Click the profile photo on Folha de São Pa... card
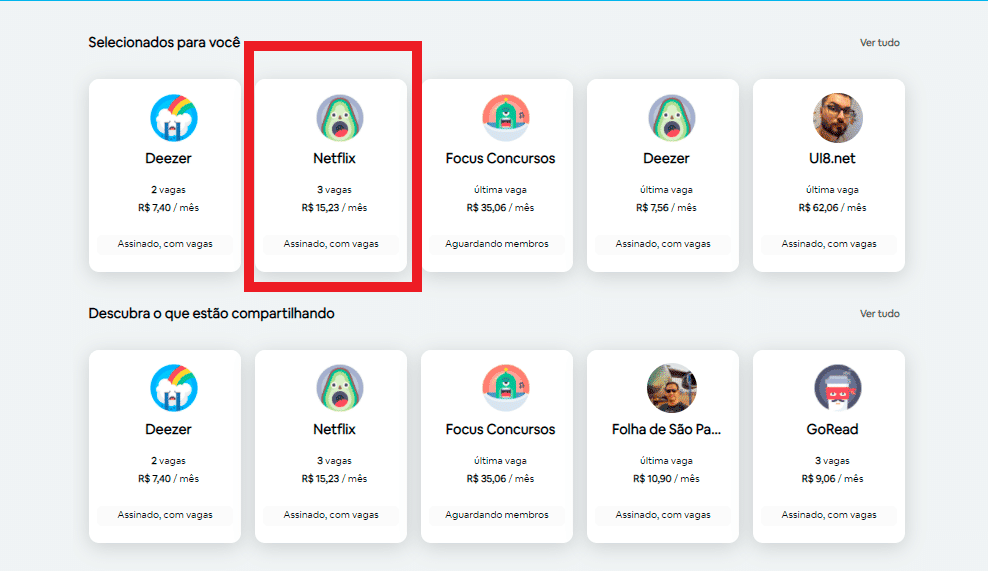 (672, 388)
